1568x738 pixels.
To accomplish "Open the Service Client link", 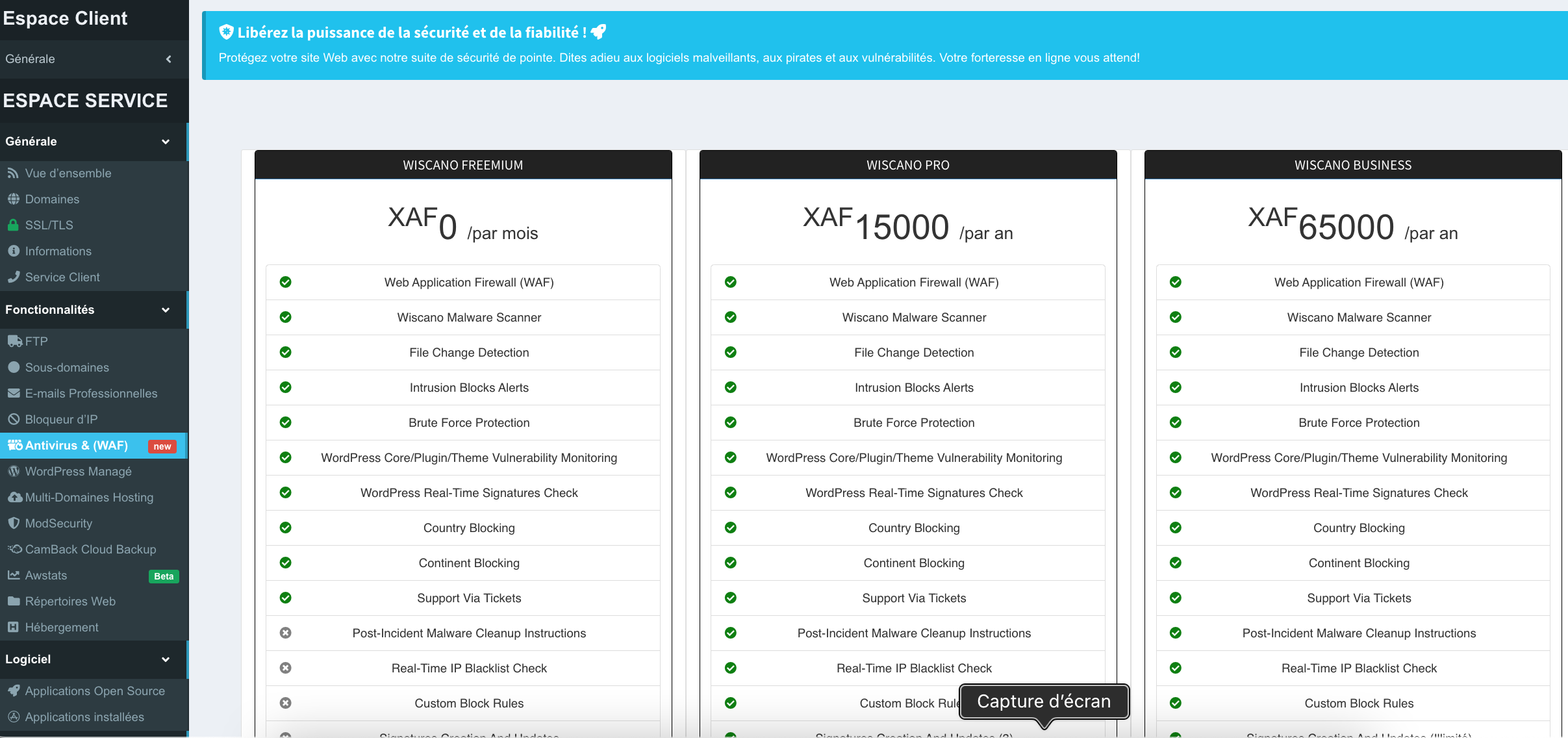I will coord(62,277).
